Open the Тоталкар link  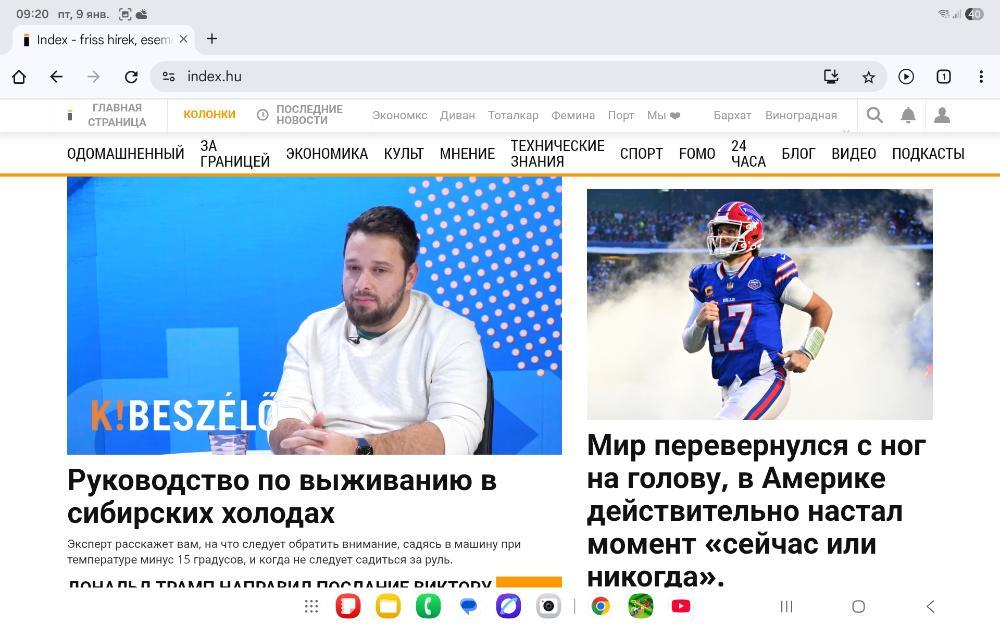[x=513, y=115]
